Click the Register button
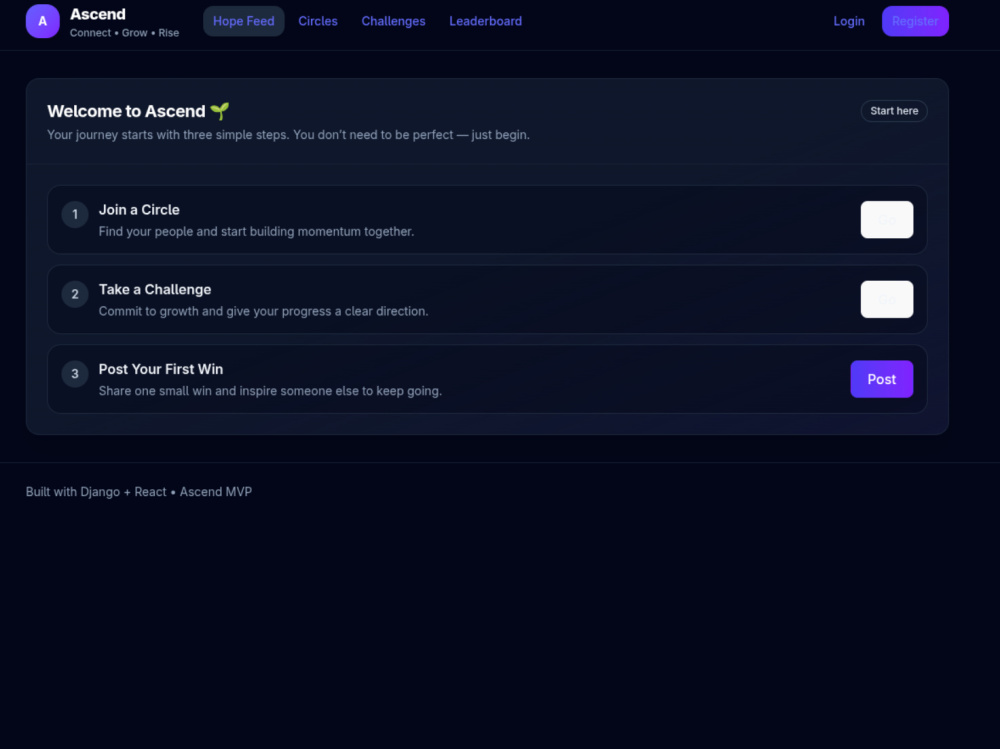The height and width of the screenshot is (749, 1000). click(x=915, y=21)
